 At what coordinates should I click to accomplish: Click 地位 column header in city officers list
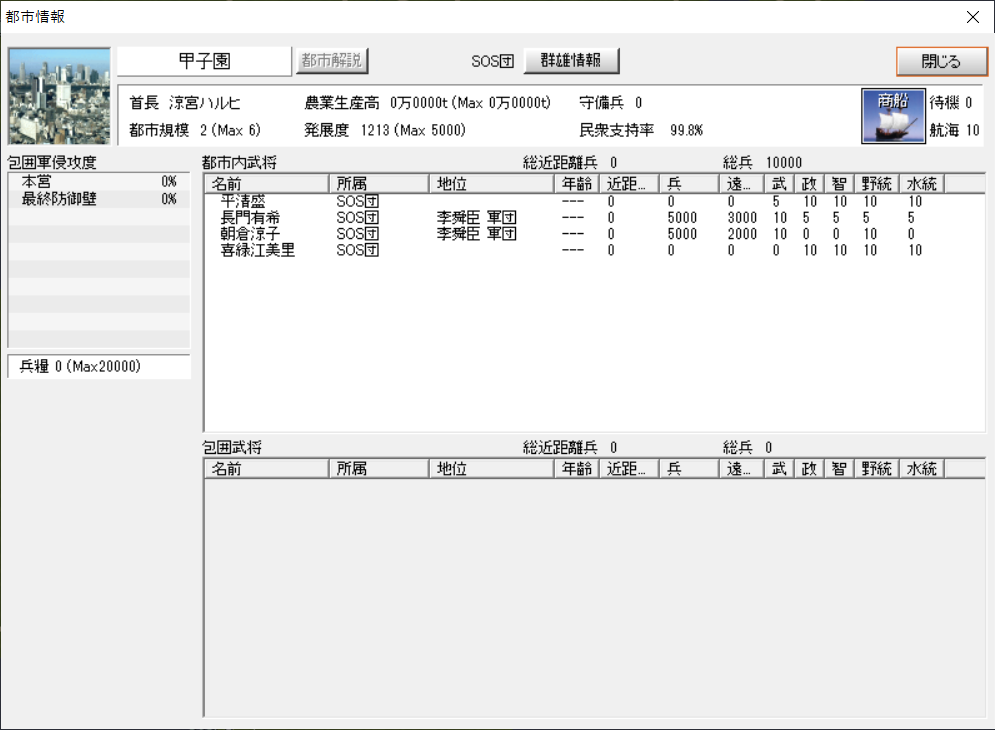[x=490, y=183]
